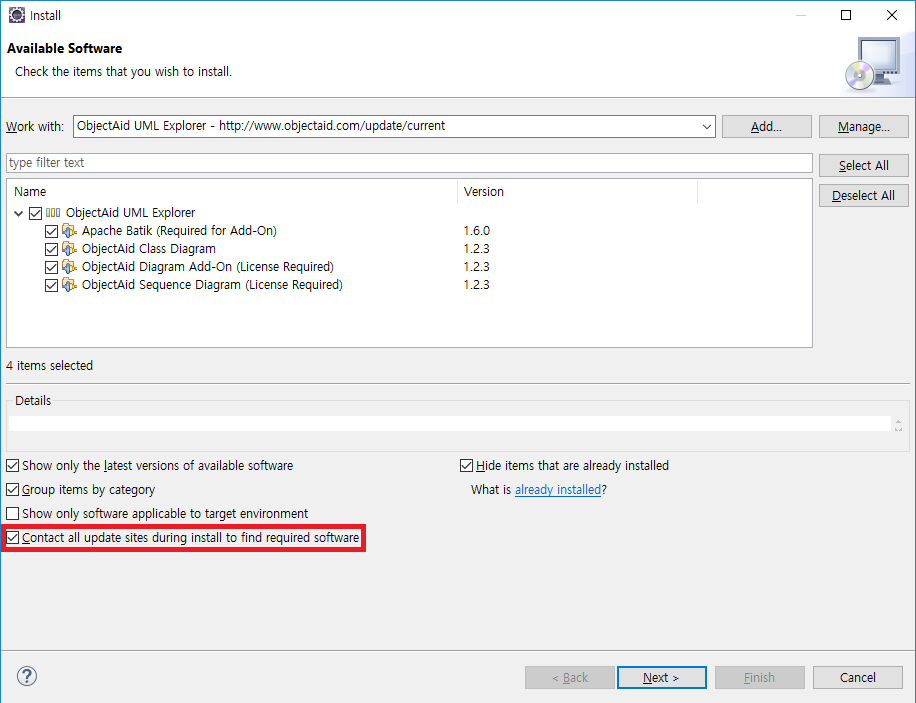Viewport: 916px width, 703px height.
Task: Uncheck the ObjectAid Sequence Diagram checkbox
Action: (x=51, y=286)
